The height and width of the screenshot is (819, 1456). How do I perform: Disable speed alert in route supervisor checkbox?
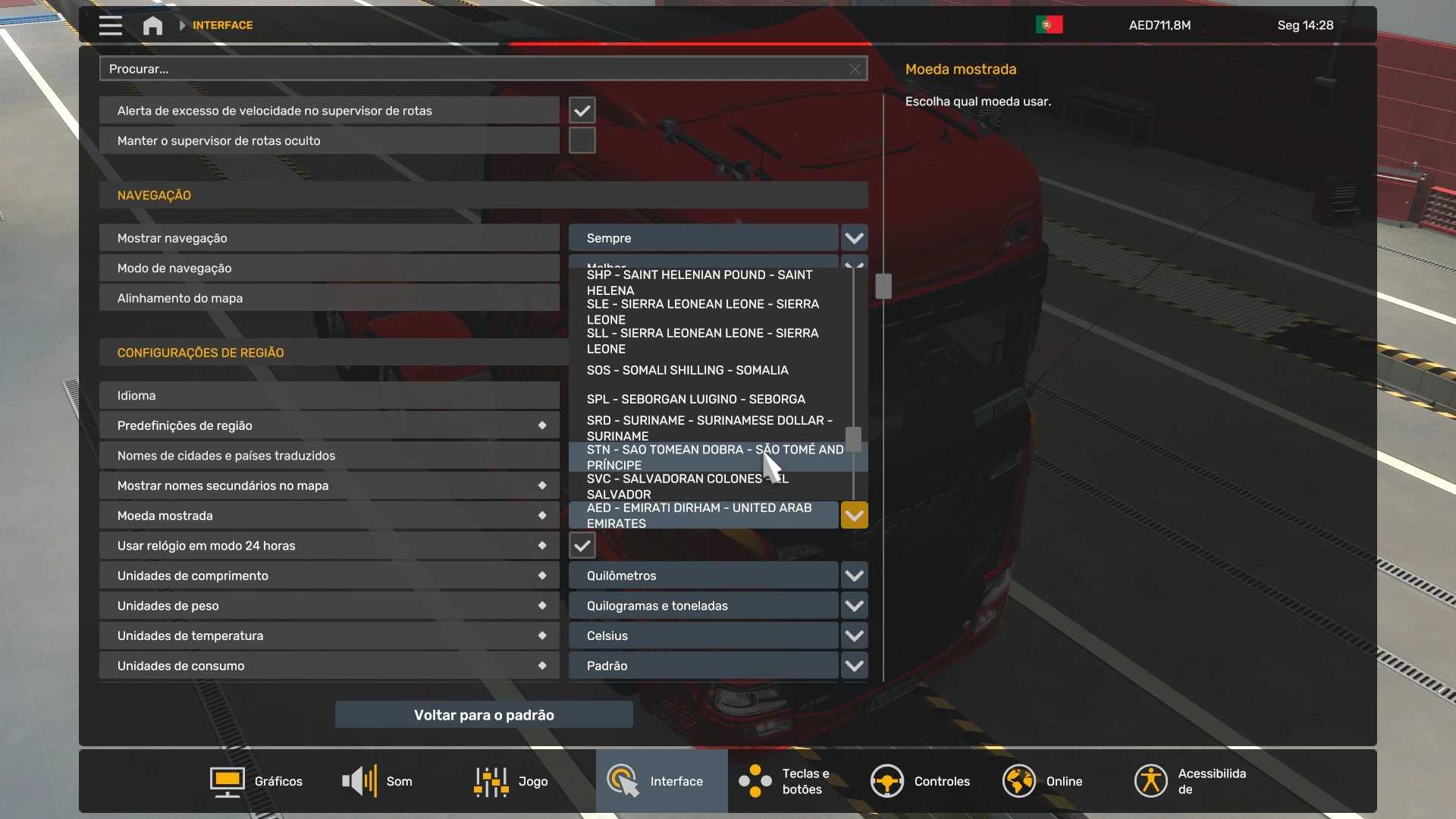(x=582, y=111)
